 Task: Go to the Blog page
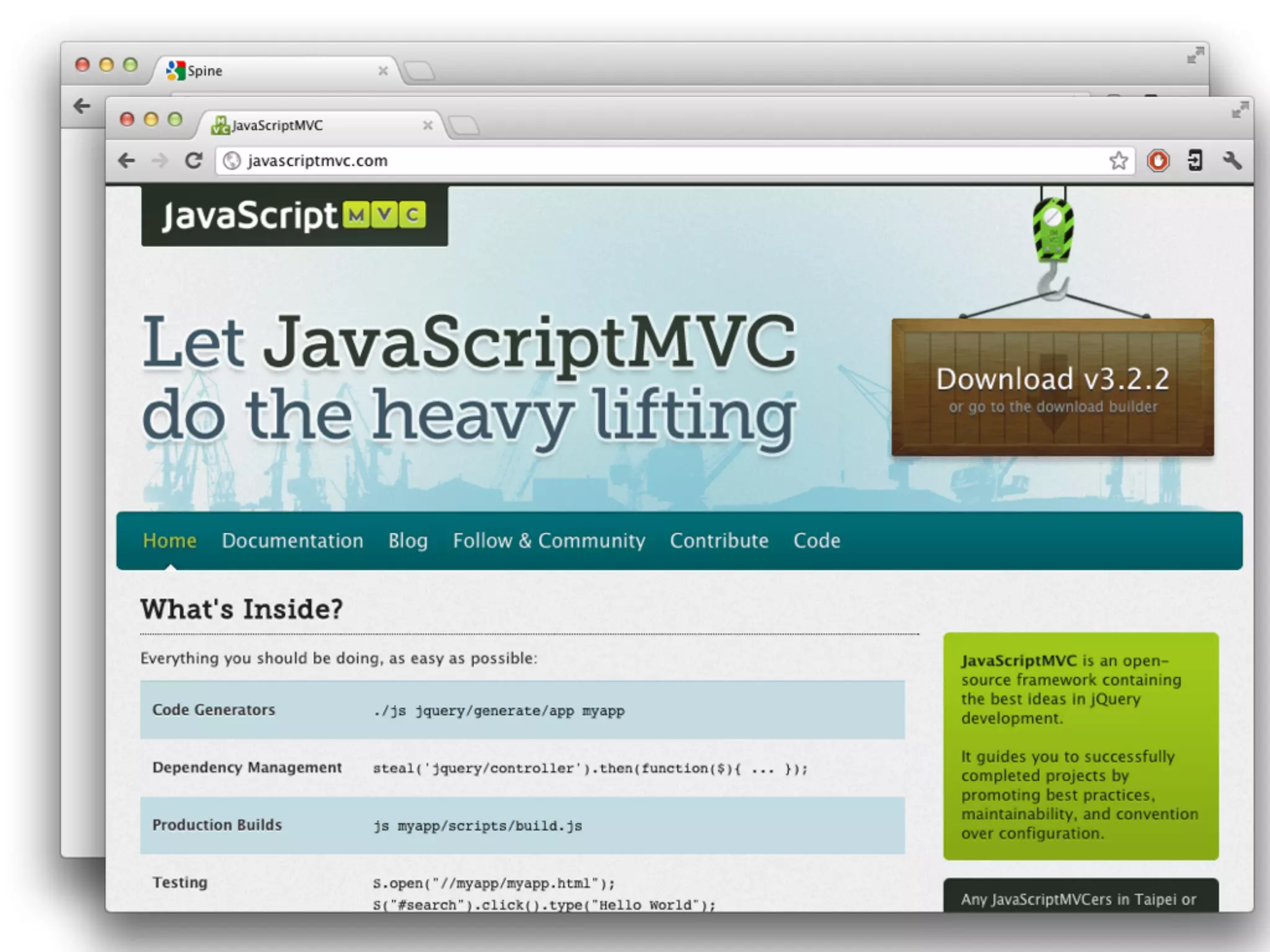(408, 541)
